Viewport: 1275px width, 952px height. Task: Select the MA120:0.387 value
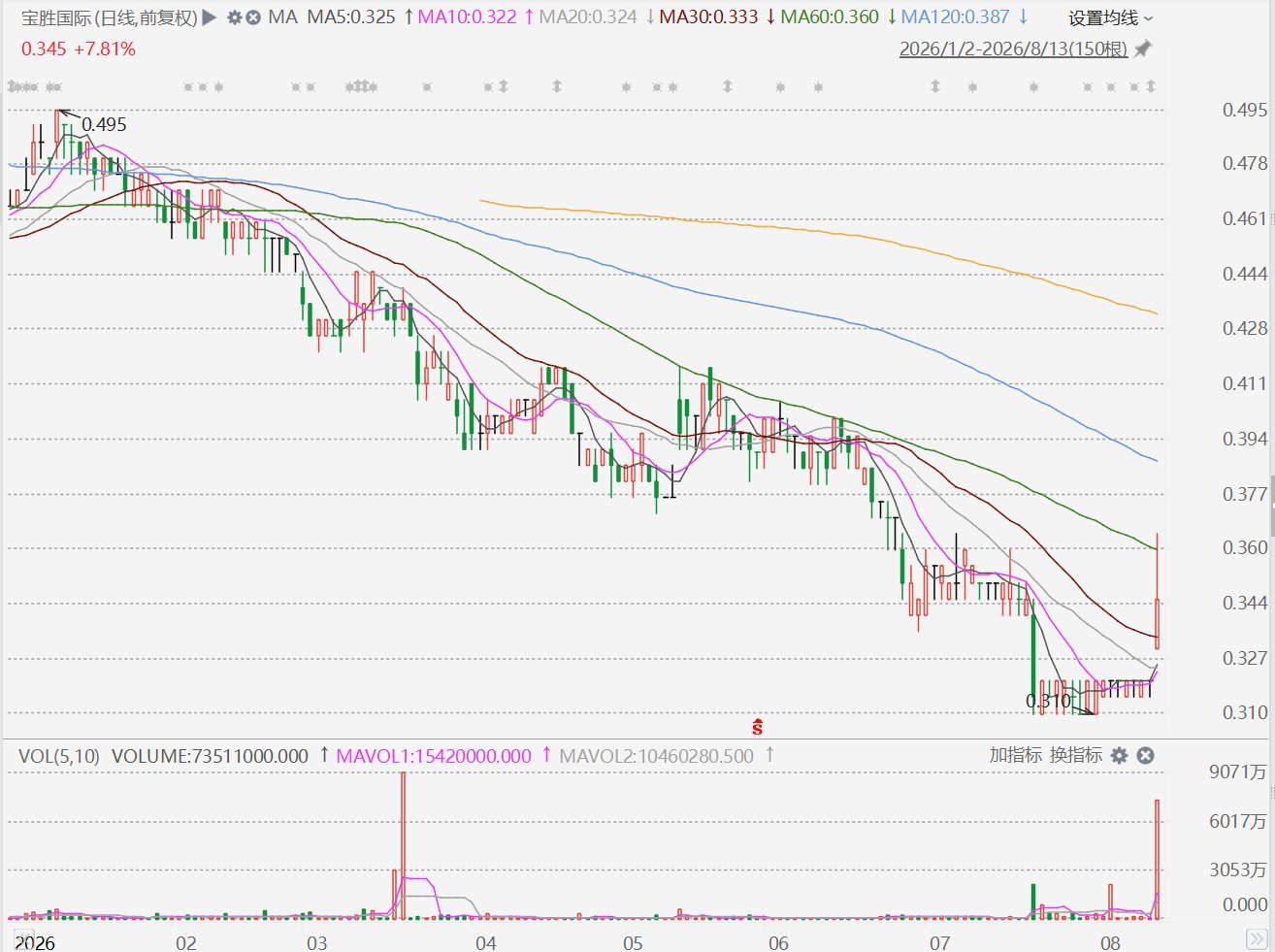point(956,17)
